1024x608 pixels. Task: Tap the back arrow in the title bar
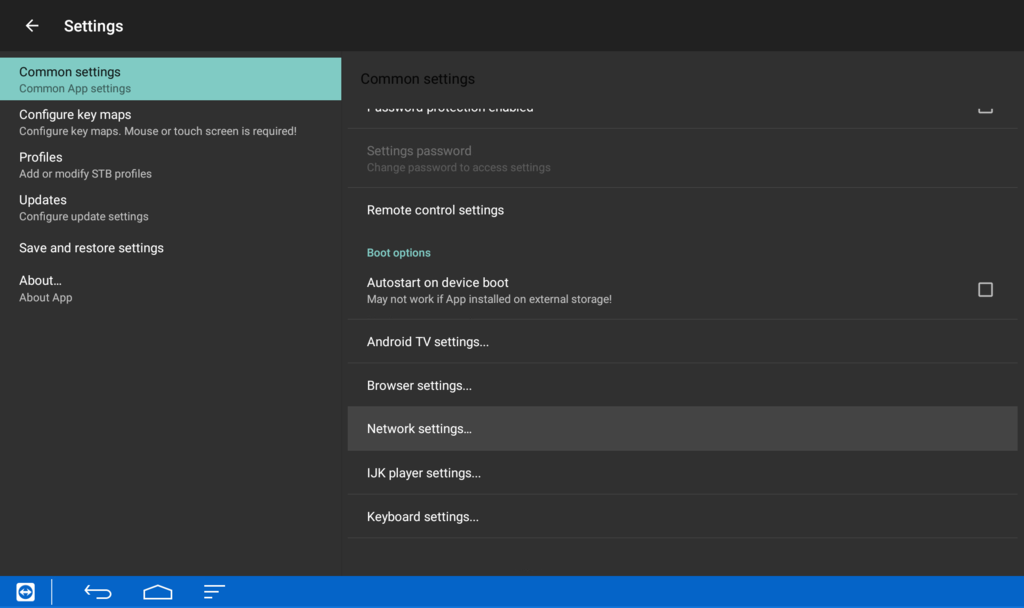(31, 26)
